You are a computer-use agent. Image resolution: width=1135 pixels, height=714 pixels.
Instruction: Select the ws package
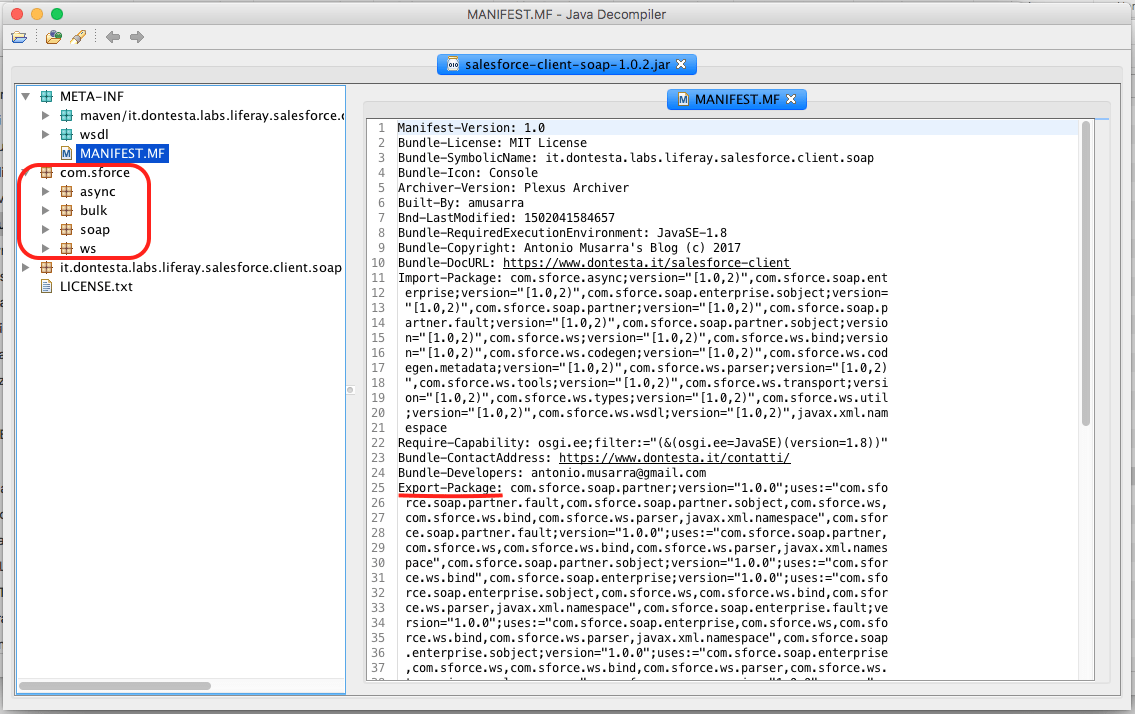tap(88, 248)
